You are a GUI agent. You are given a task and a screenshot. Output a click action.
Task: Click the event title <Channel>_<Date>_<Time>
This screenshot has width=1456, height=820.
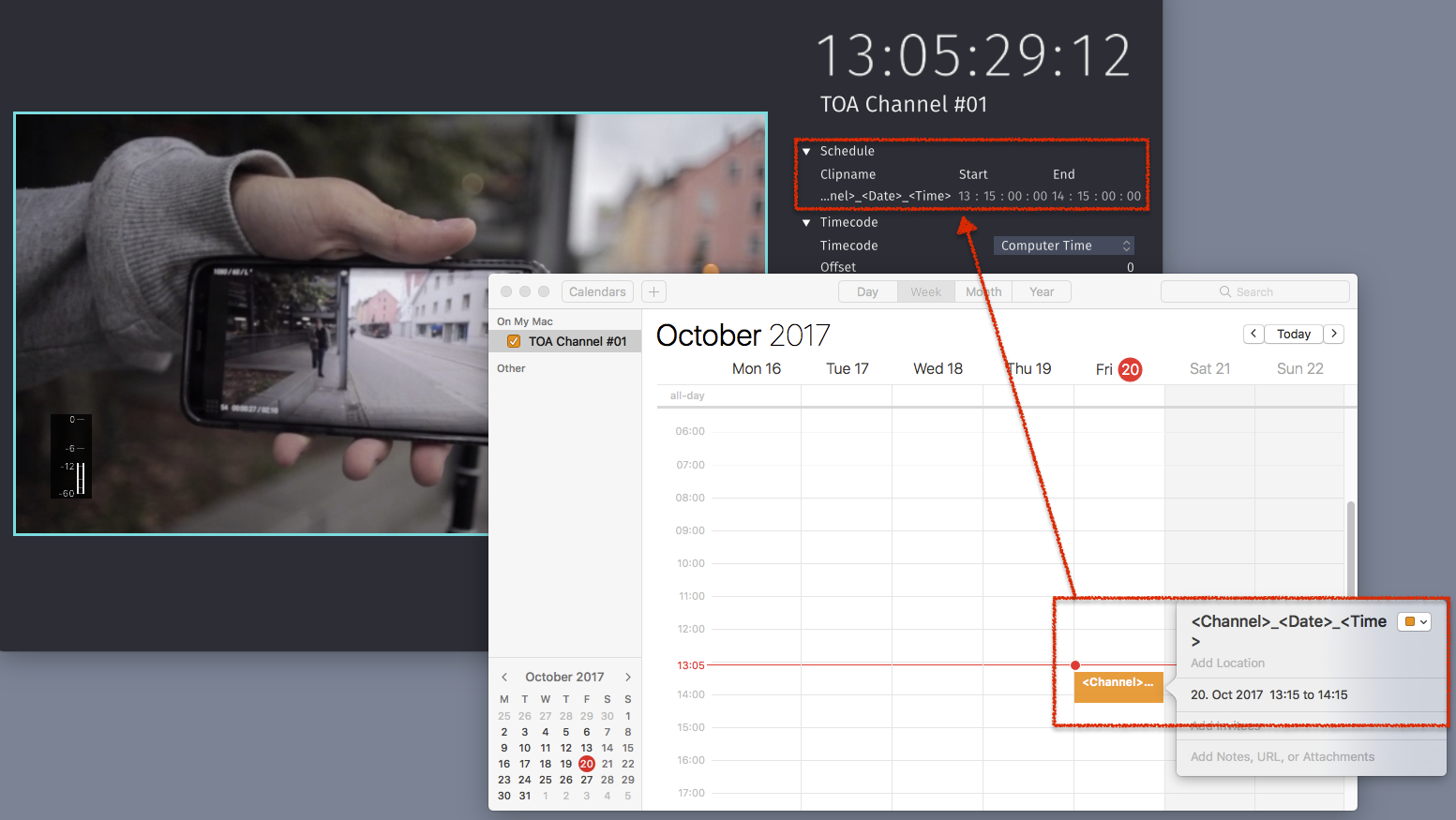coord(1289,631)
